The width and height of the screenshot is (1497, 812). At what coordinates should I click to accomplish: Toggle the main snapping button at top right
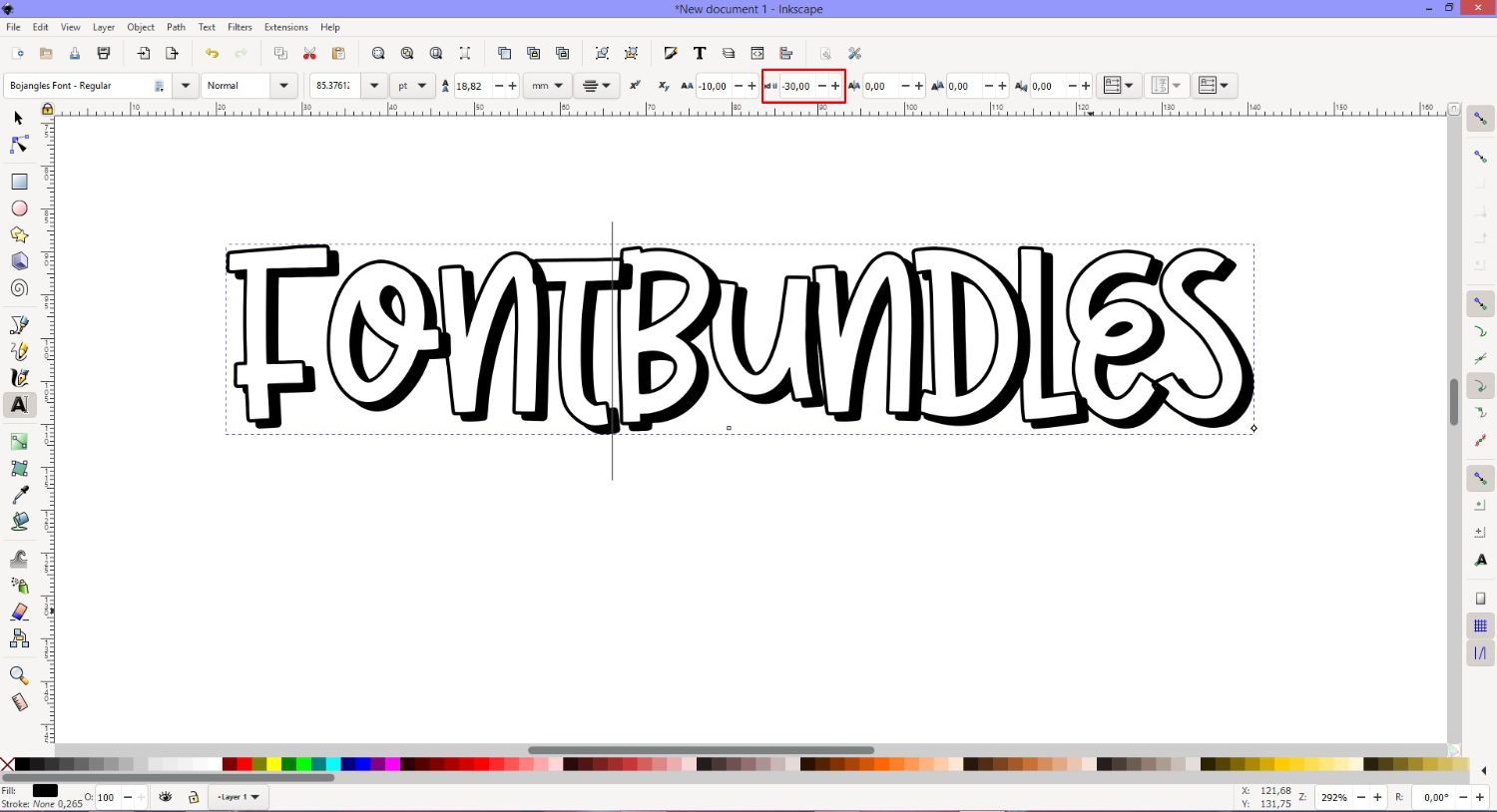tap(1480, 119)
